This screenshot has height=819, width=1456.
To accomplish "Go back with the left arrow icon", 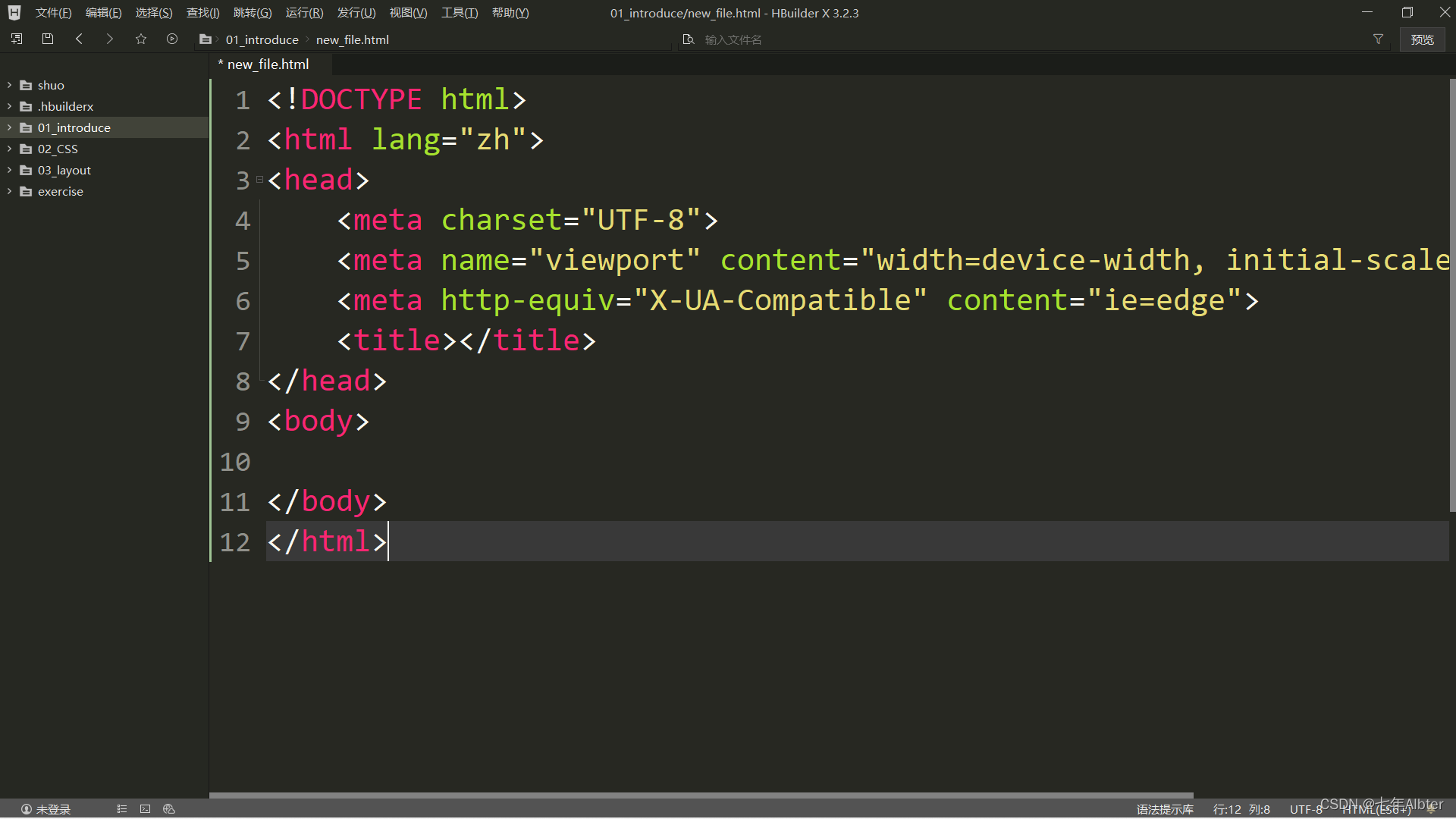I will point(79,39).
